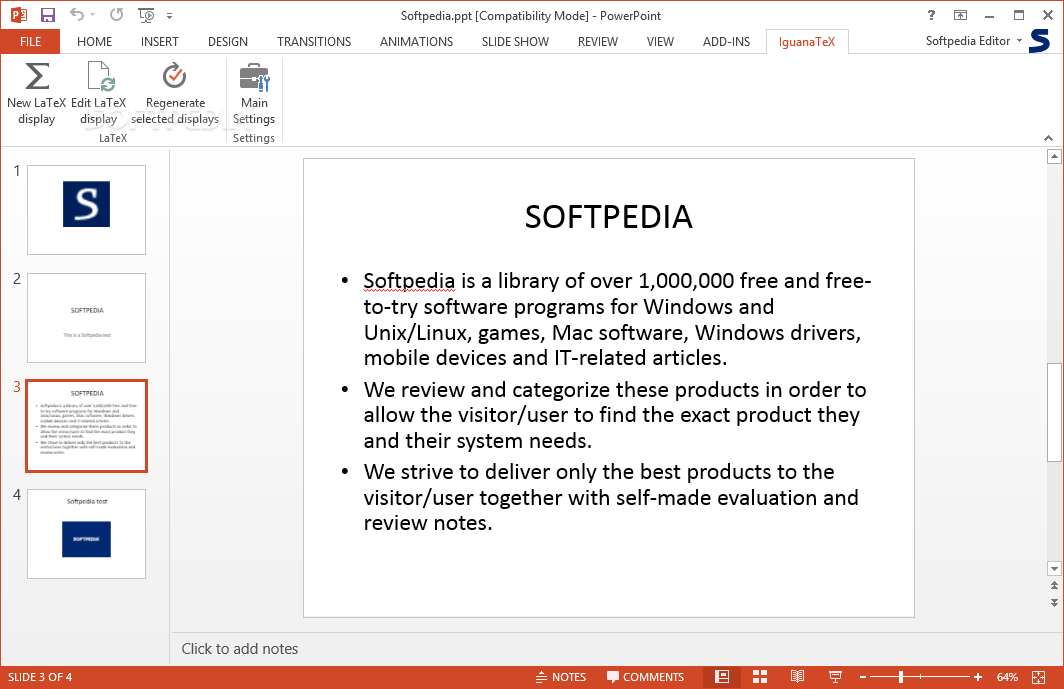Open Softpedia Editor account dropdown
The height and width of the screenshot is (689, 1064).
(974, 41)
